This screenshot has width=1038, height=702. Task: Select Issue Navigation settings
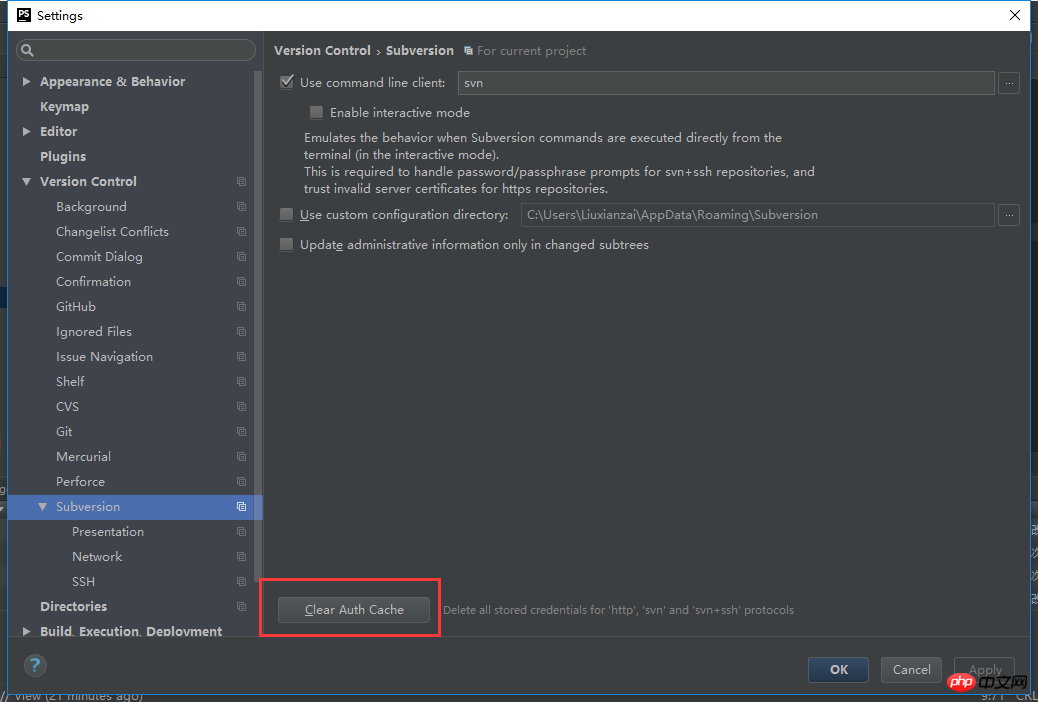pyautogui.click(x=105, y=356)
